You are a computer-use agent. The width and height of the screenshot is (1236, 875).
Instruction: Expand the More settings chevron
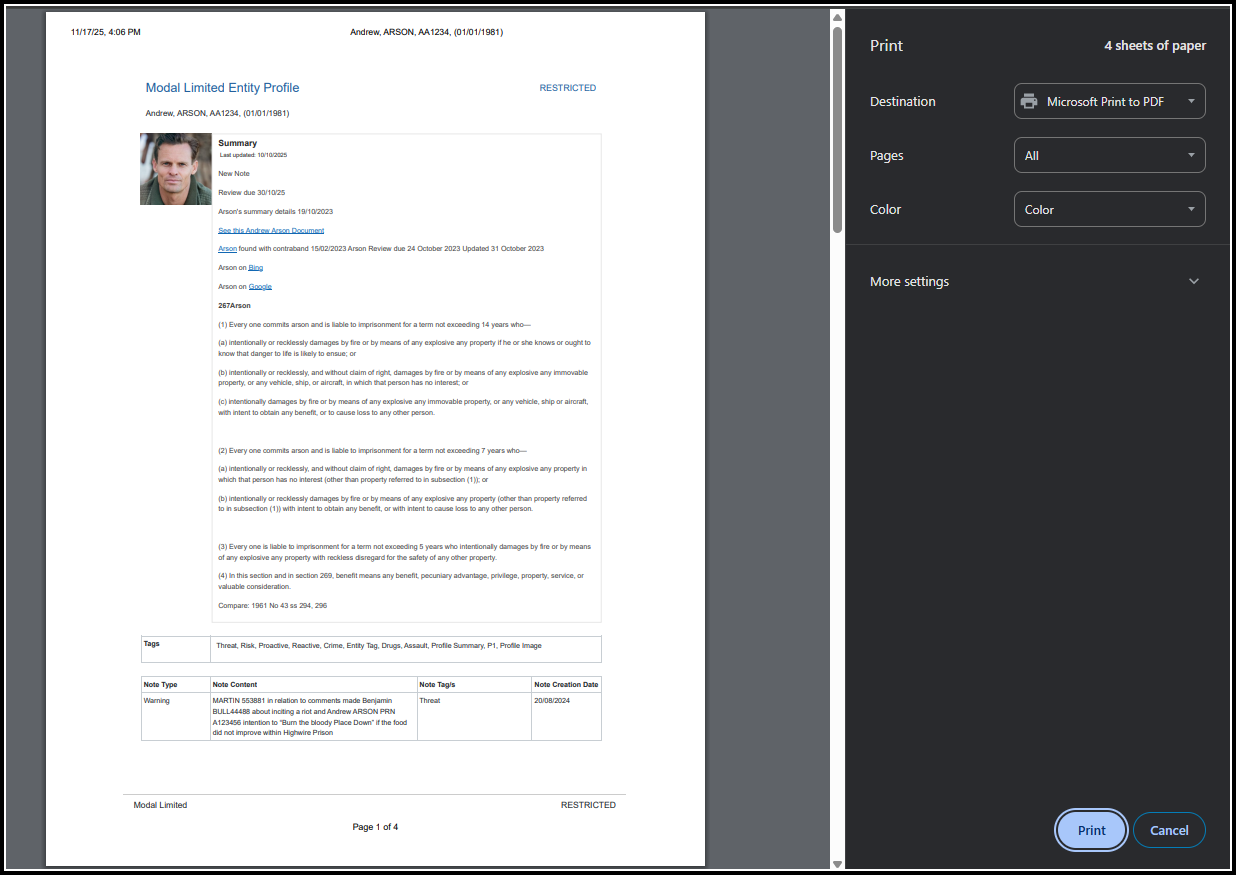tap(1193, 282)
